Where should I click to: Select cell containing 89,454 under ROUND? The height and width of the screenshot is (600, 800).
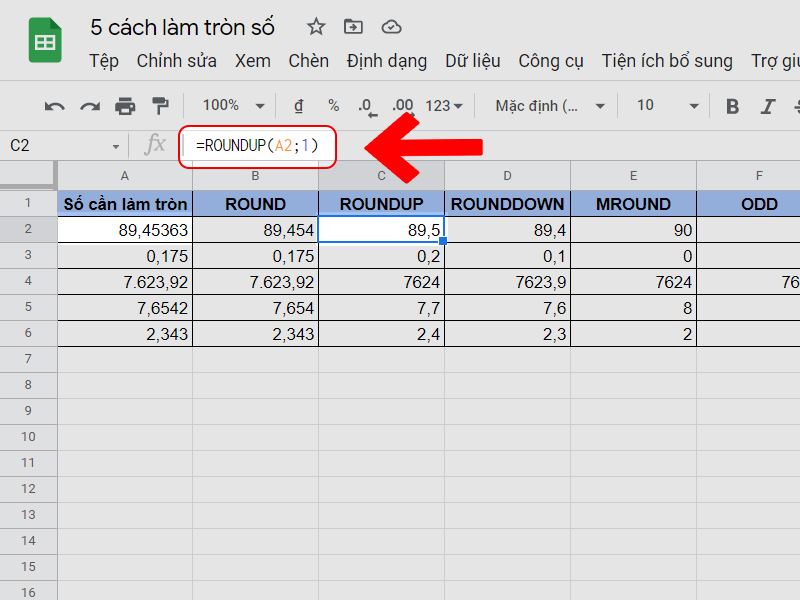[256, 230]
